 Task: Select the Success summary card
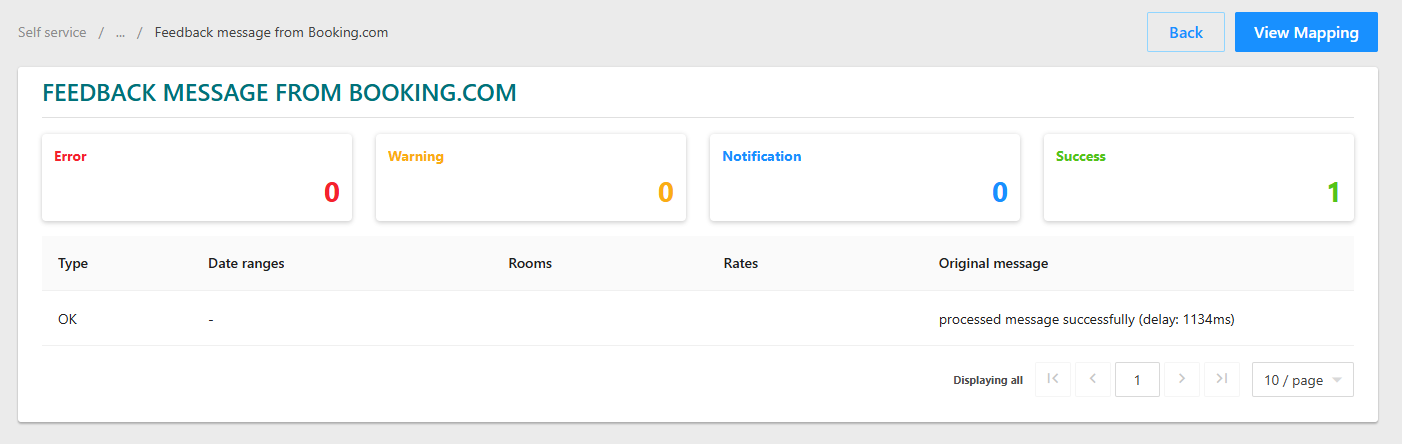click(x=1199, y=177)
